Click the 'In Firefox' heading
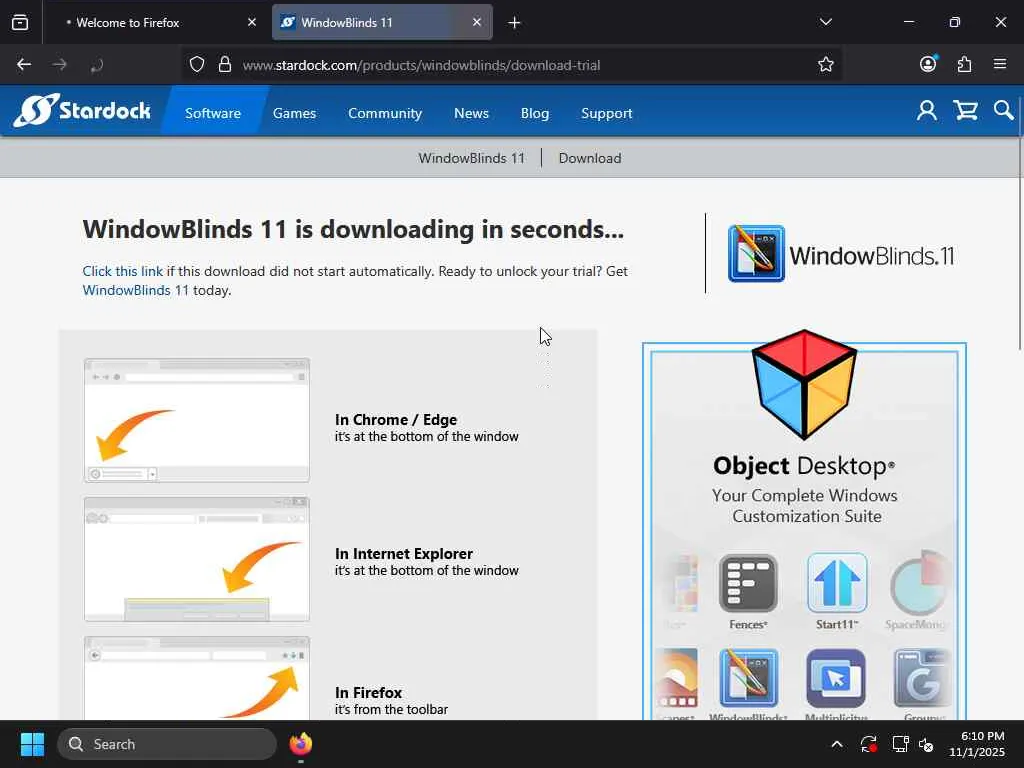The width and height of the screenshot is (1024, 768). [368, 692]
